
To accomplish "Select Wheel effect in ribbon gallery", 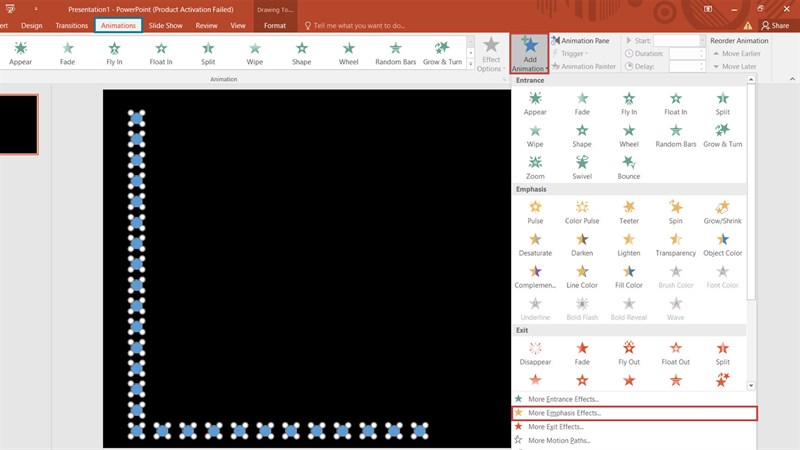I will [x=348, y=53].
